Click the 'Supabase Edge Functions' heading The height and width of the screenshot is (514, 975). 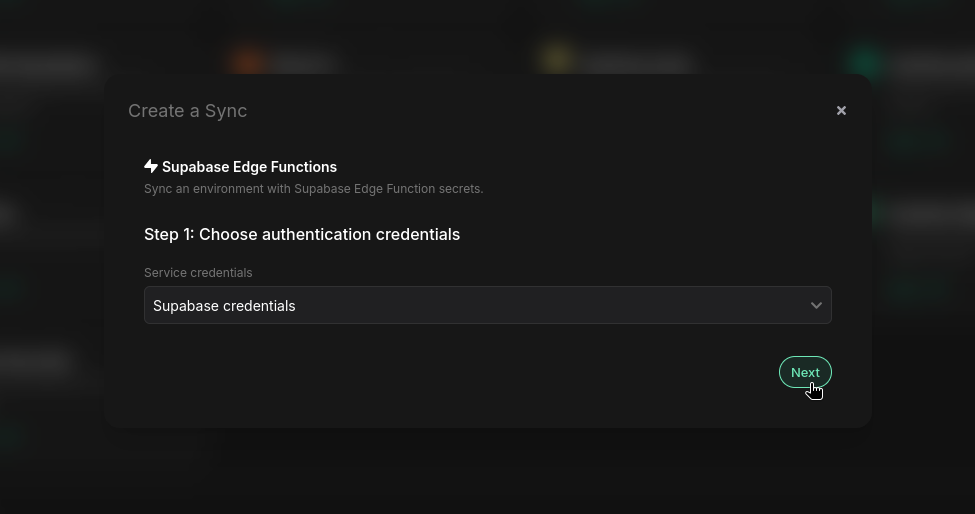pos(249,167)
